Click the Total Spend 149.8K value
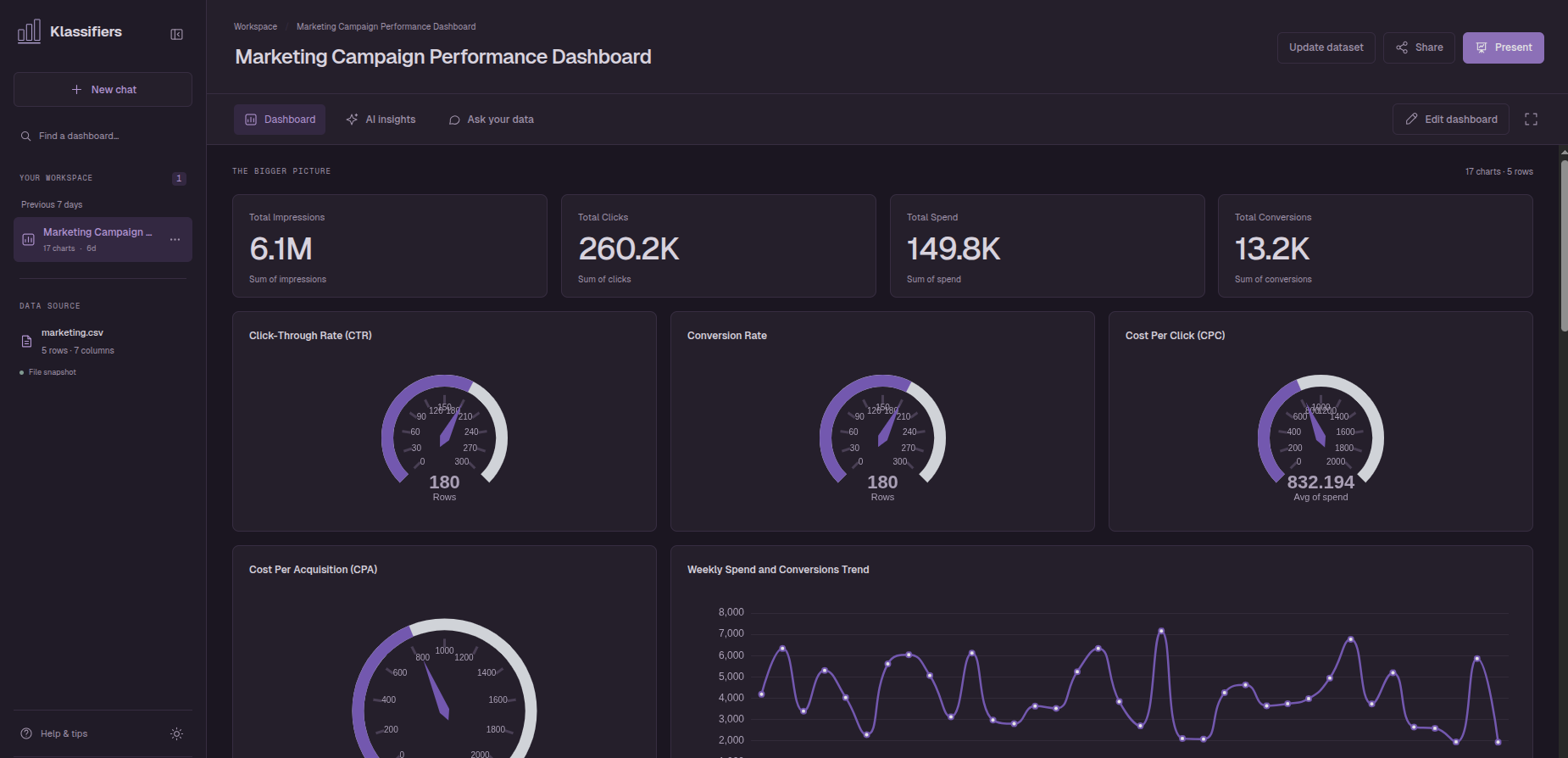Image resolution: width=1568 pixels, height=758 pixels. tap(954, 248)
